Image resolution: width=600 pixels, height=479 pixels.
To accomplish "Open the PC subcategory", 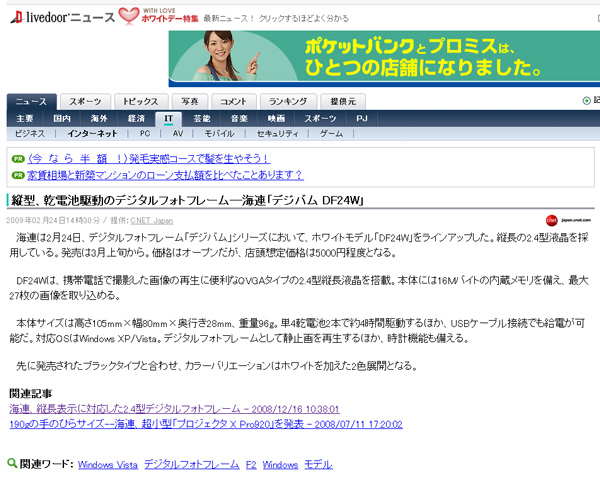I will pos(145,134).
